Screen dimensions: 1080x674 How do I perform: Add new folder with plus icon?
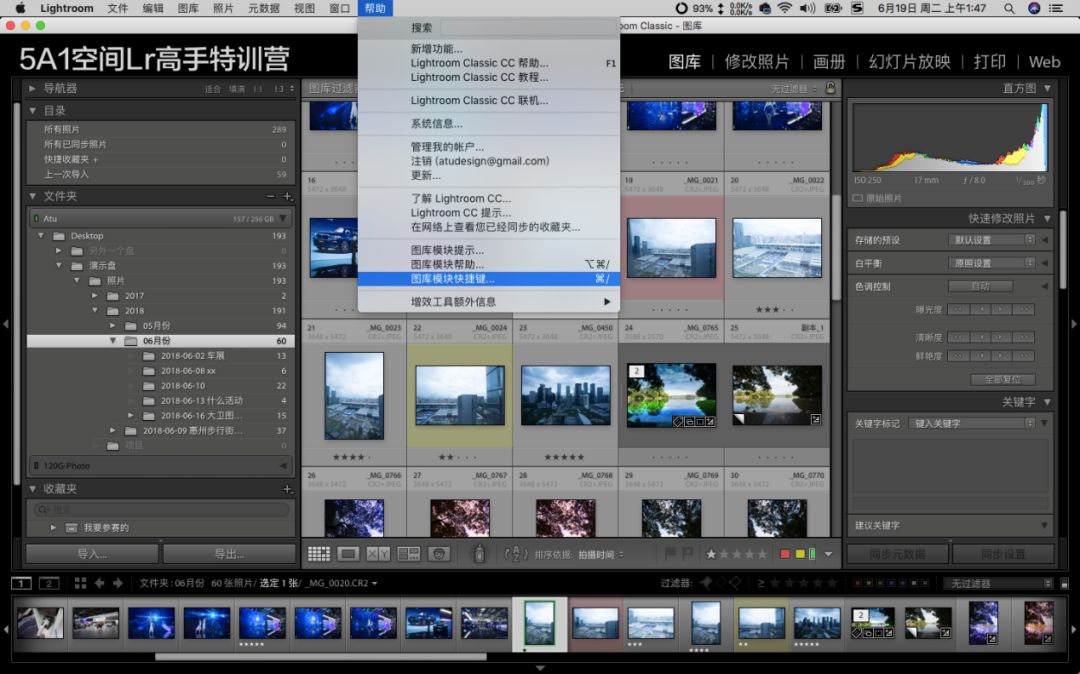[288, 197]
